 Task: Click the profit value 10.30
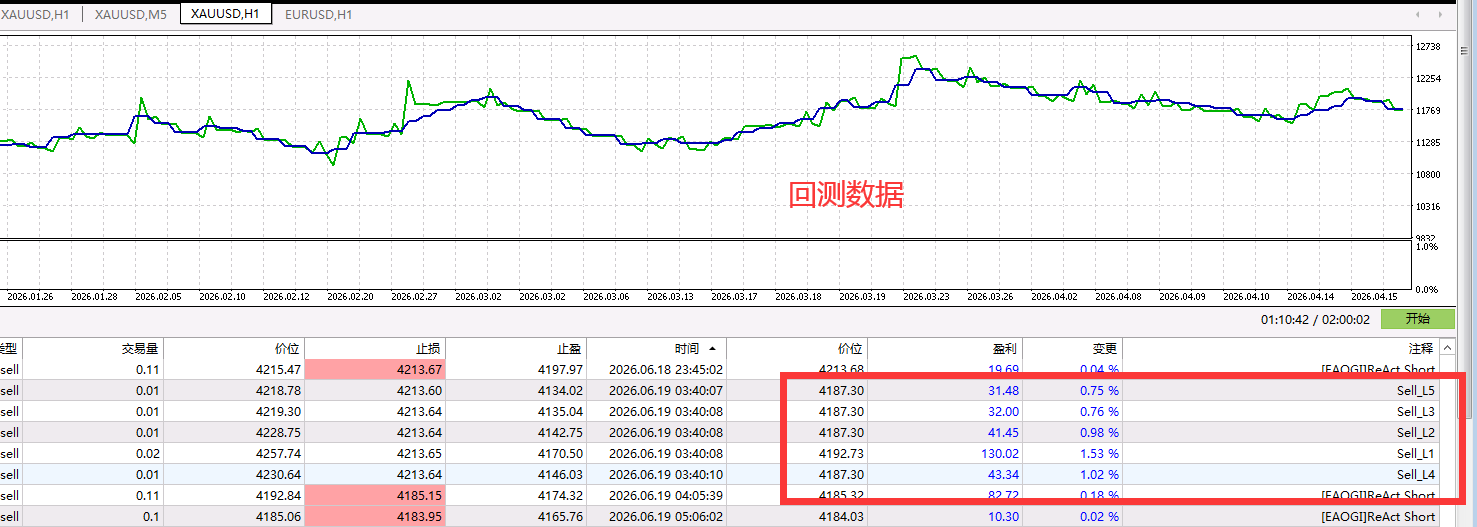pos(1003,516)
